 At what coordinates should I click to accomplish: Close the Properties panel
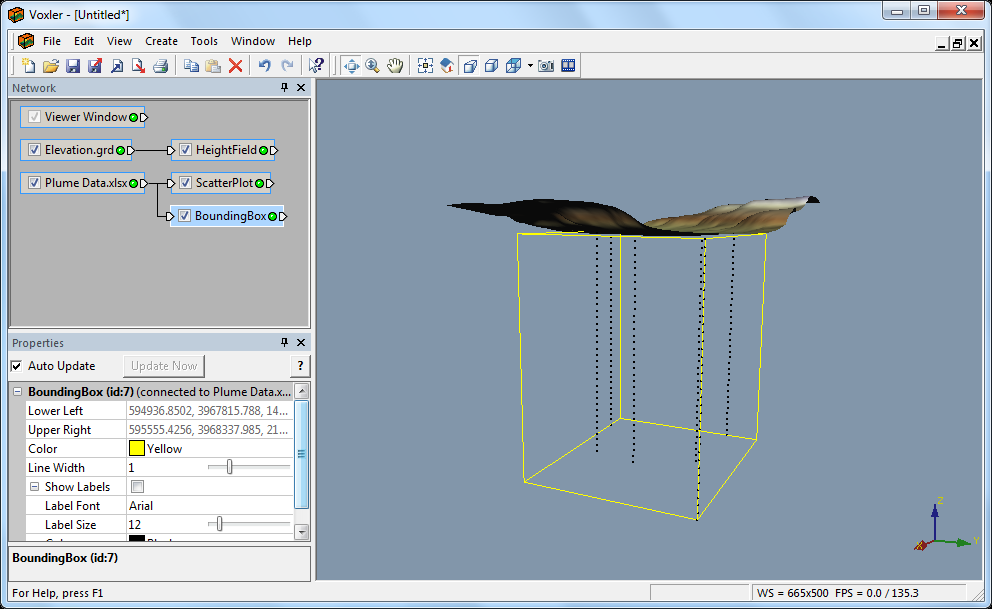point(301,342)
